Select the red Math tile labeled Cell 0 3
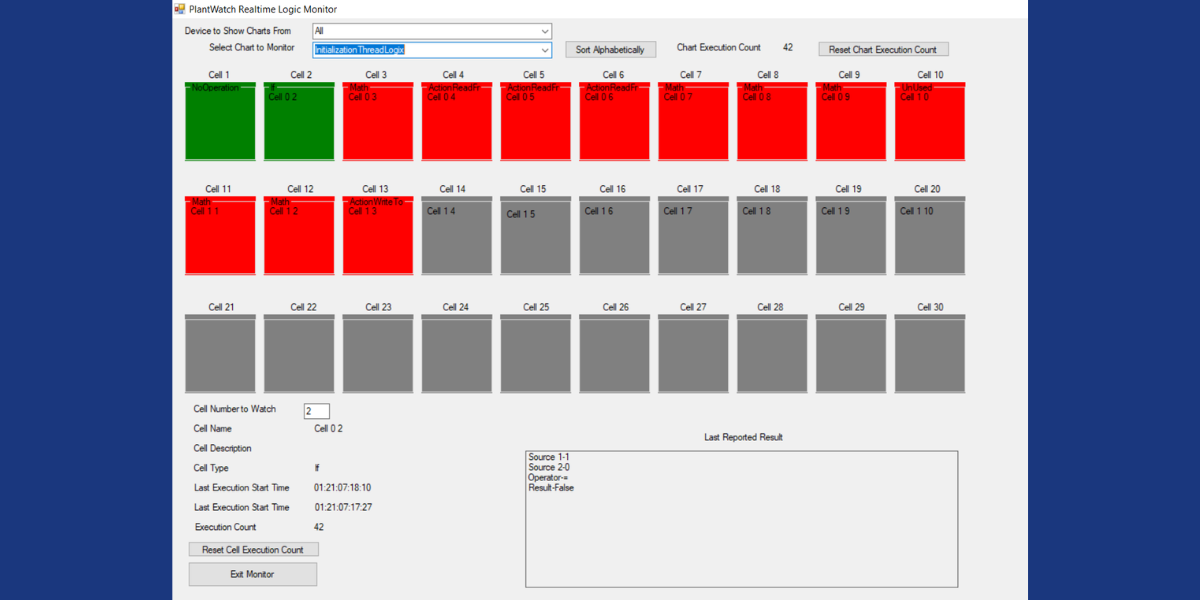This screenshot has height=600, width=1200. (x=377, y=121)
